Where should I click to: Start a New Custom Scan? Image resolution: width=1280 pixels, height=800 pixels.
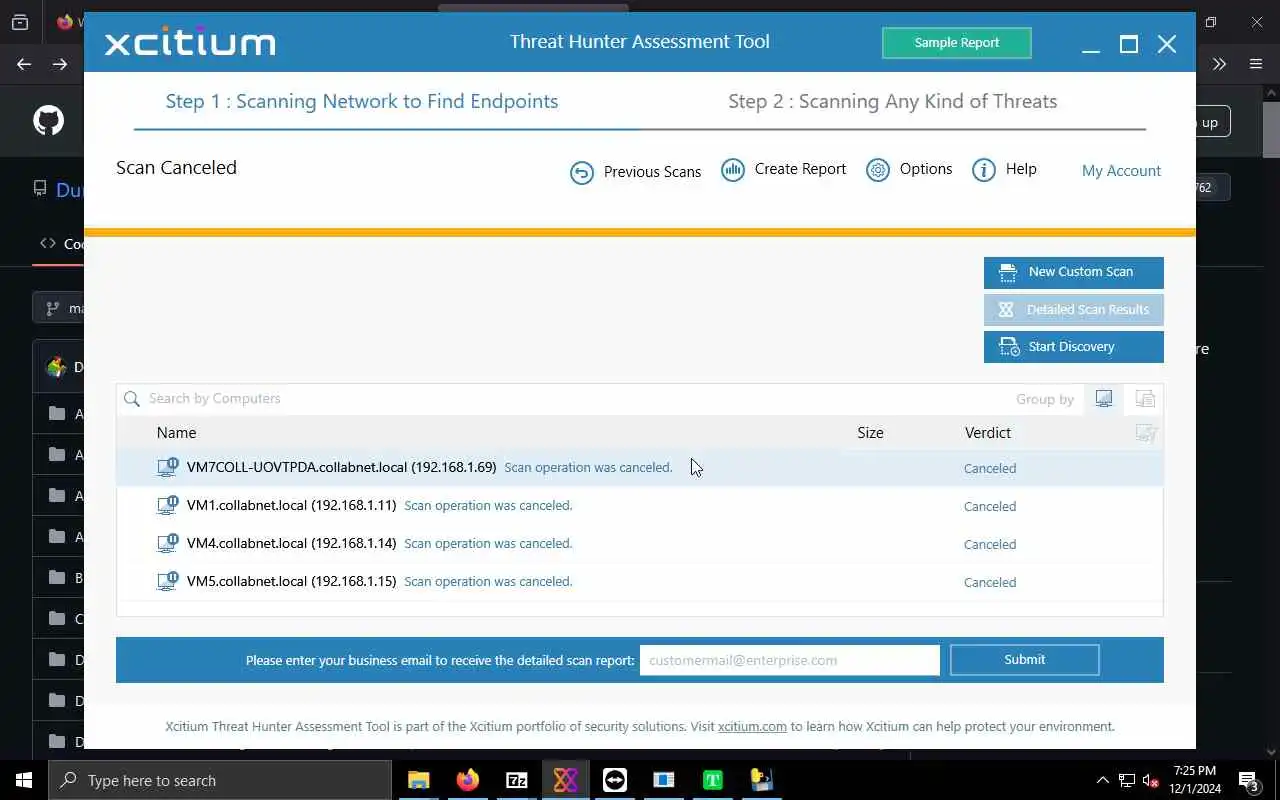point(1073,272)
